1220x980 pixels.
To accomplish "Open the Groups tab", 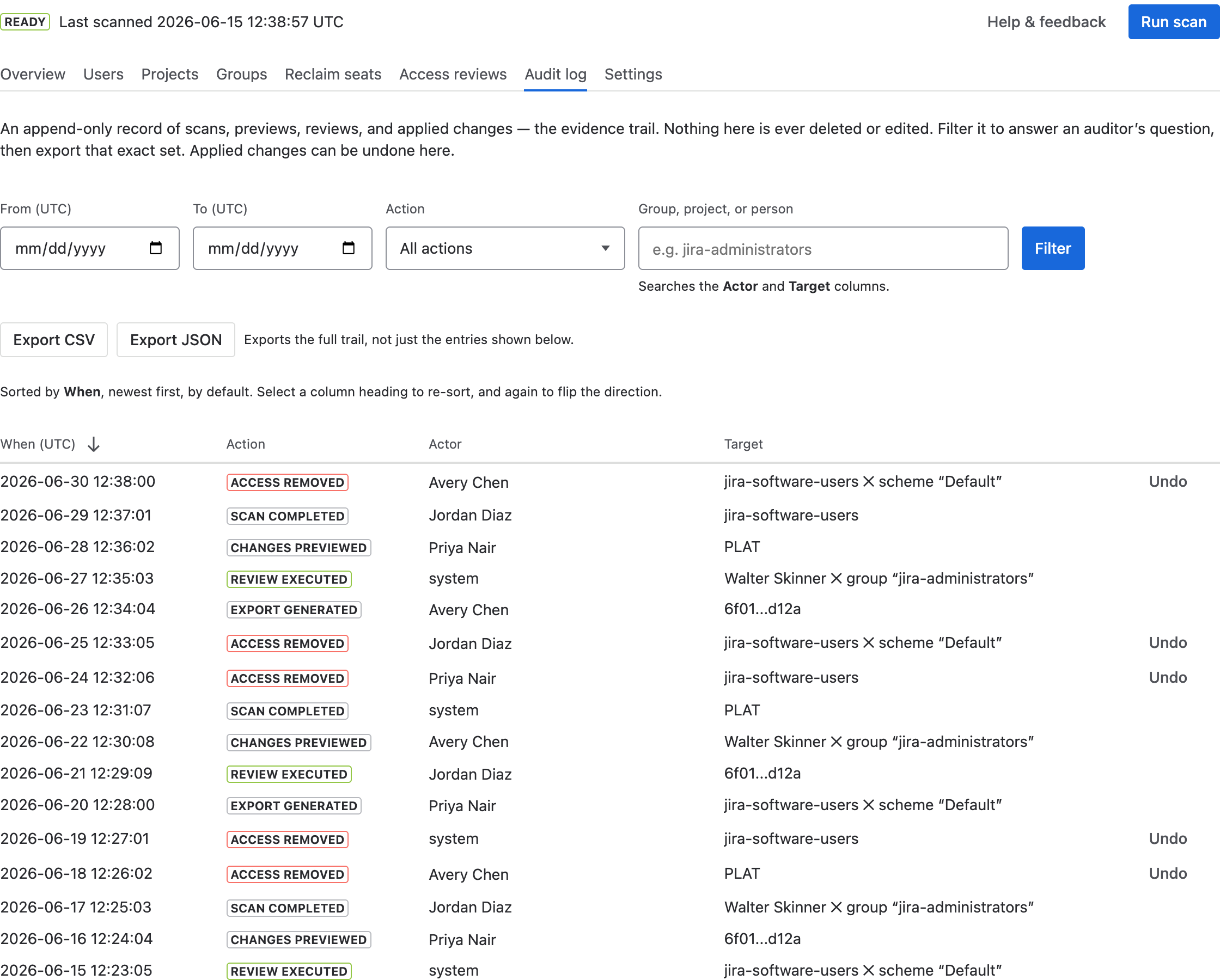I will (242, 74).
